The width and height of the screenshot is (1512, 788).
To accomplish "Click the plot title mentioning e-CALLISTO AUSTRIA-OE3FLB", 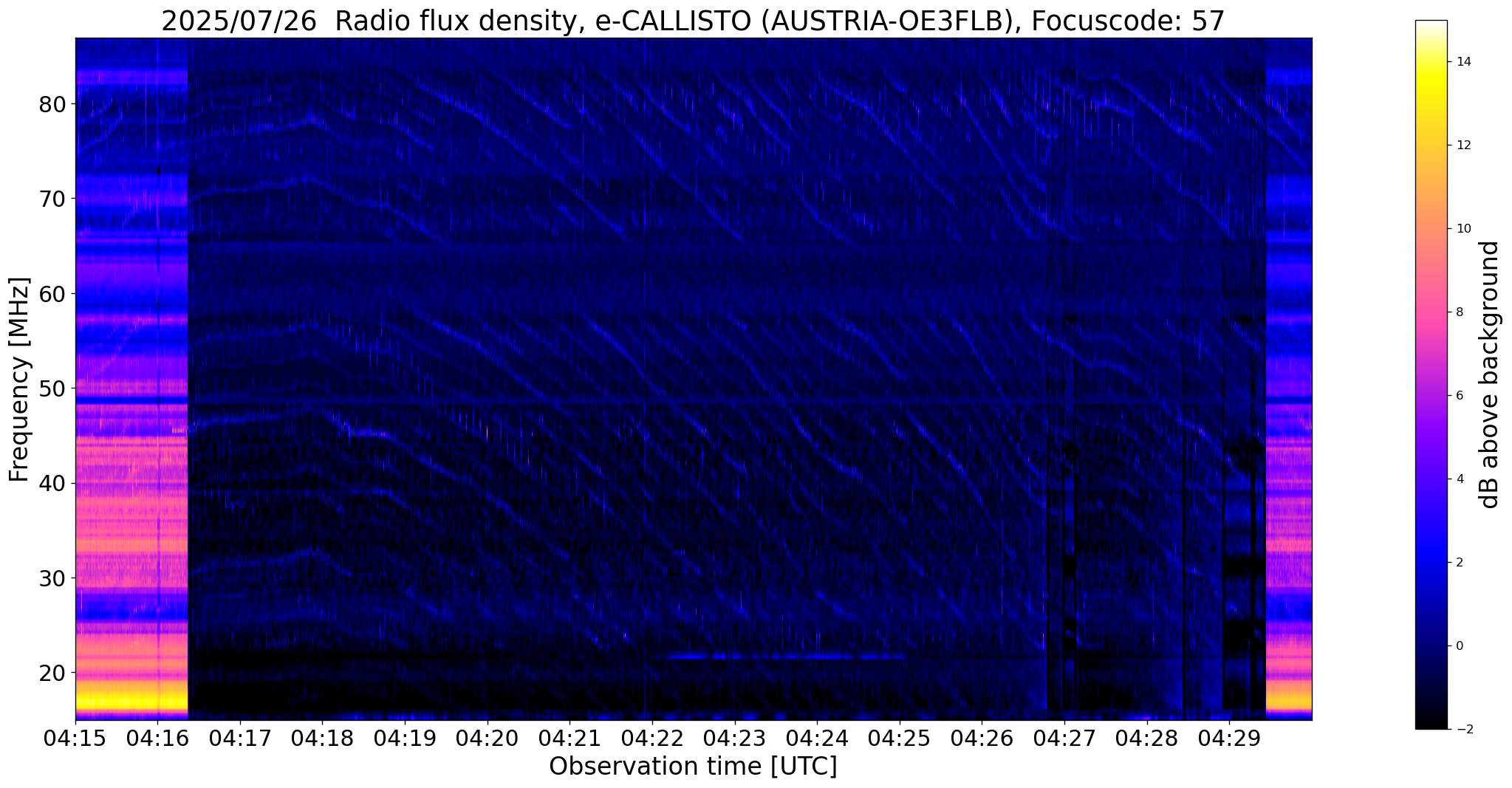I will click(693, 21).
